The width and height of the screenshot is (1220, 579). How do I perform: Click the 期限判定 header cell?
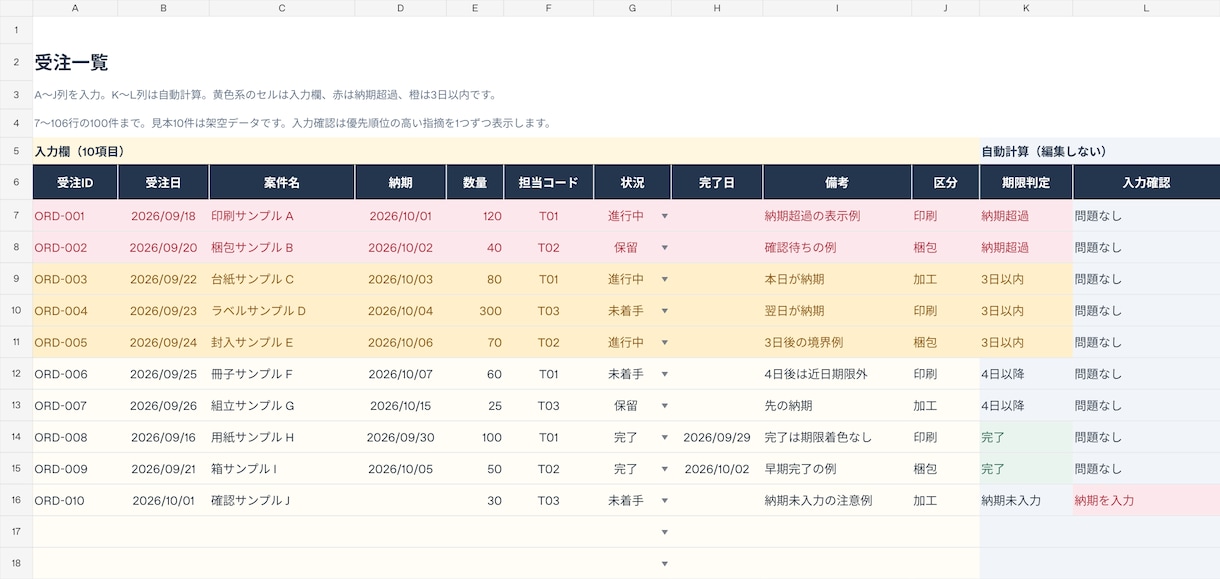[1026, 183]
